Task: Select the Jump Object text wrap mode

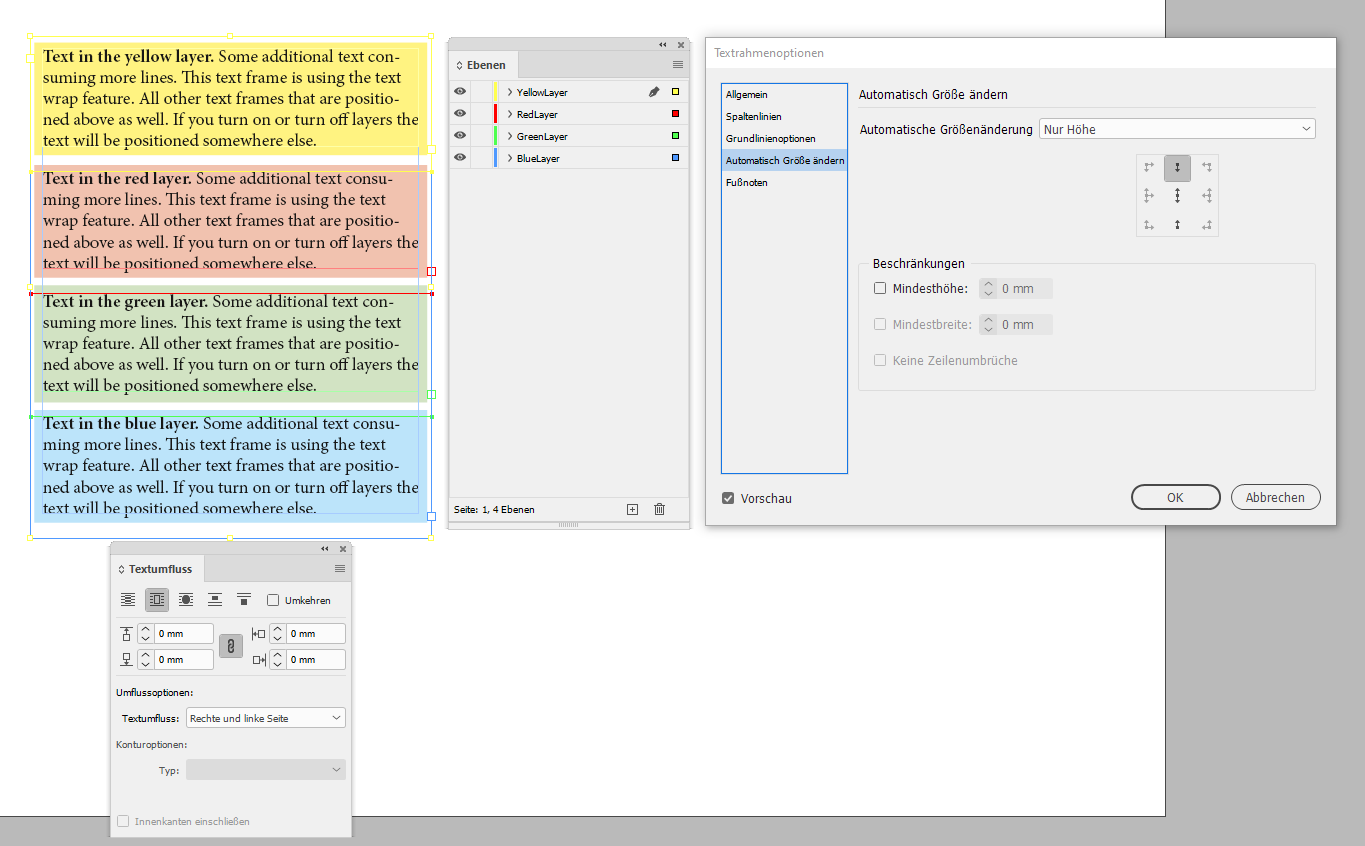Action: (x=215, y=599)
